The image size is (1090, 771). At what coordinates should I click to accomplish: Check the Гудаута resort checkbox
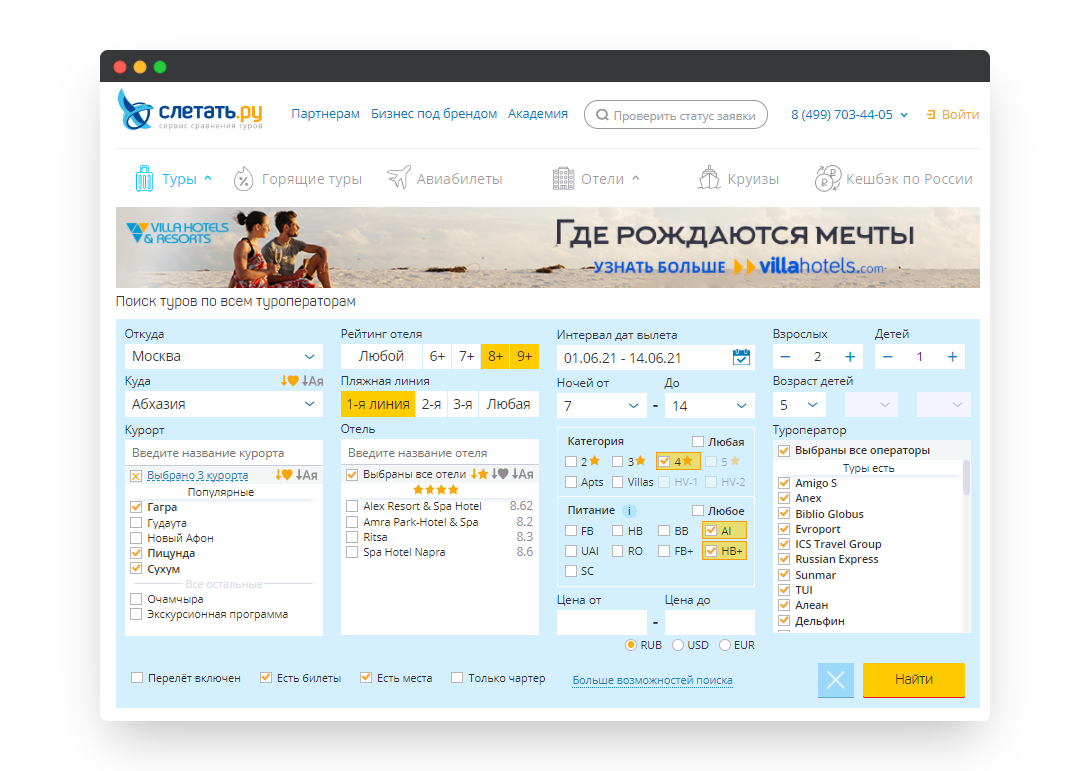pos(136,523)
